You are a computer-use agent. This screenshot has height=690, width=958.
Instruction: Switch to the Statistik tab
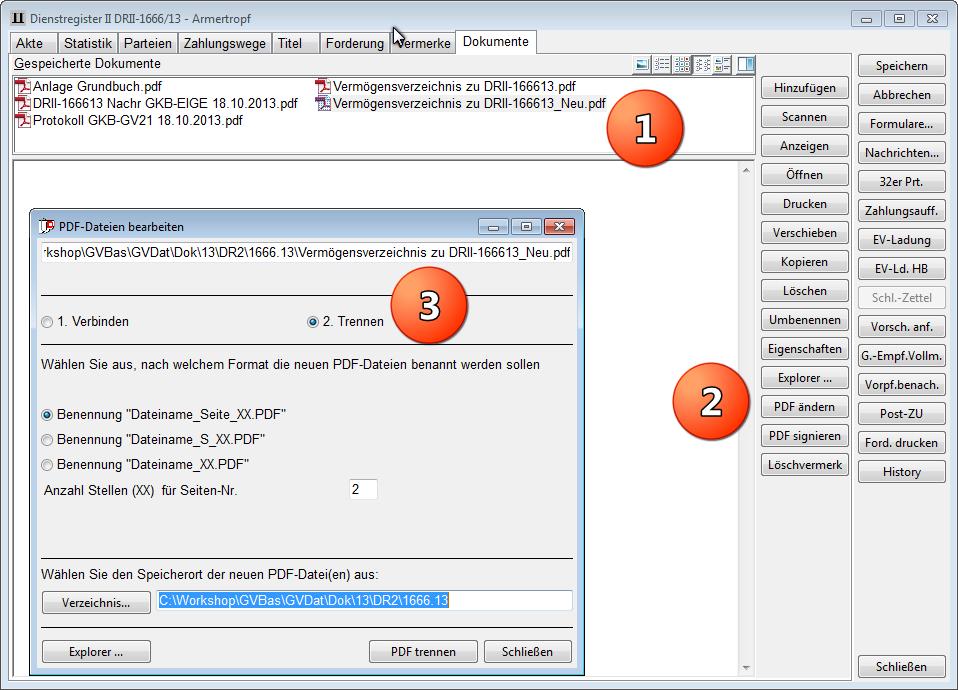click(x=87, y=42)
